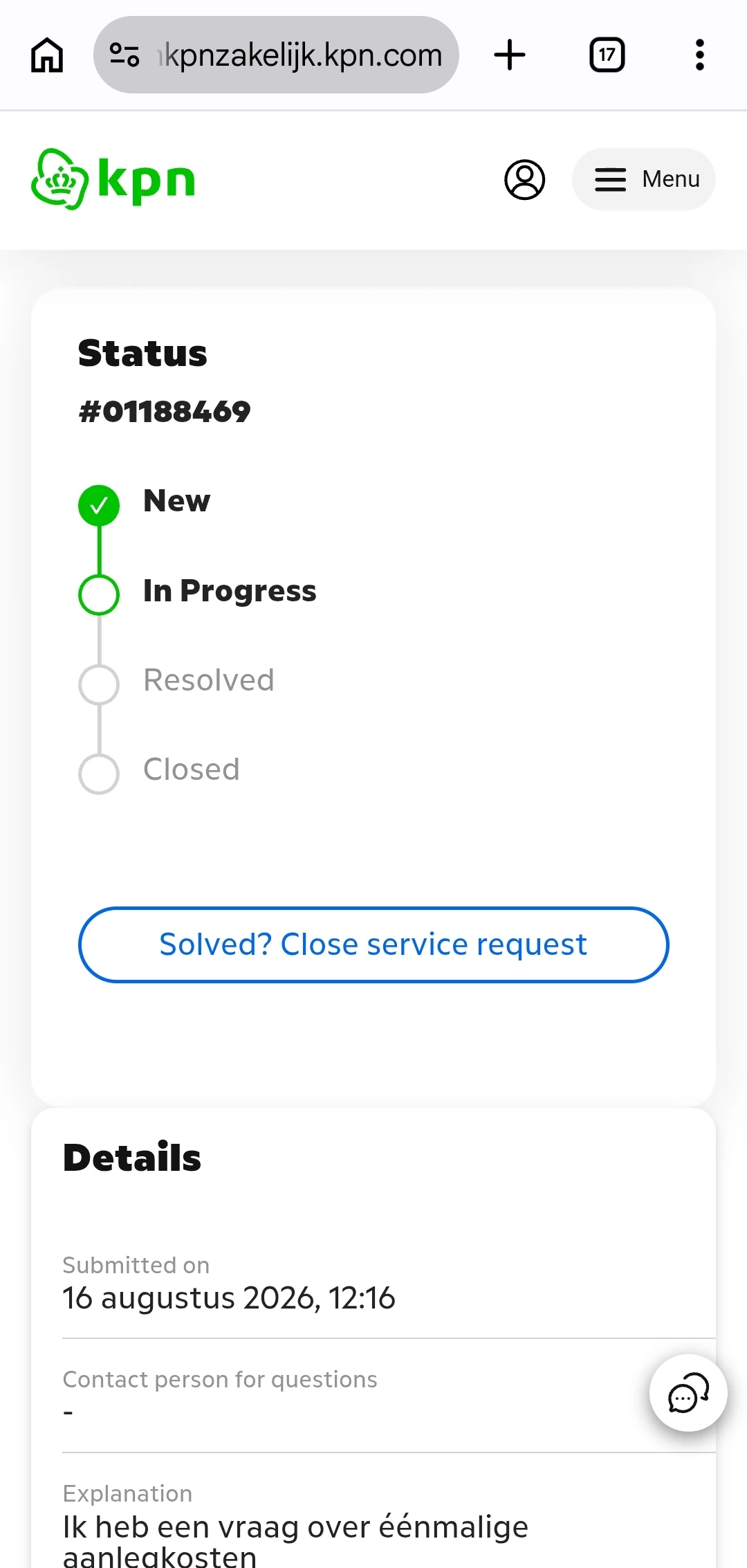Viewport: 747px width, 1568px height.
Task: Select the Submitted on date value
Action: click(x=229, y=1298)
